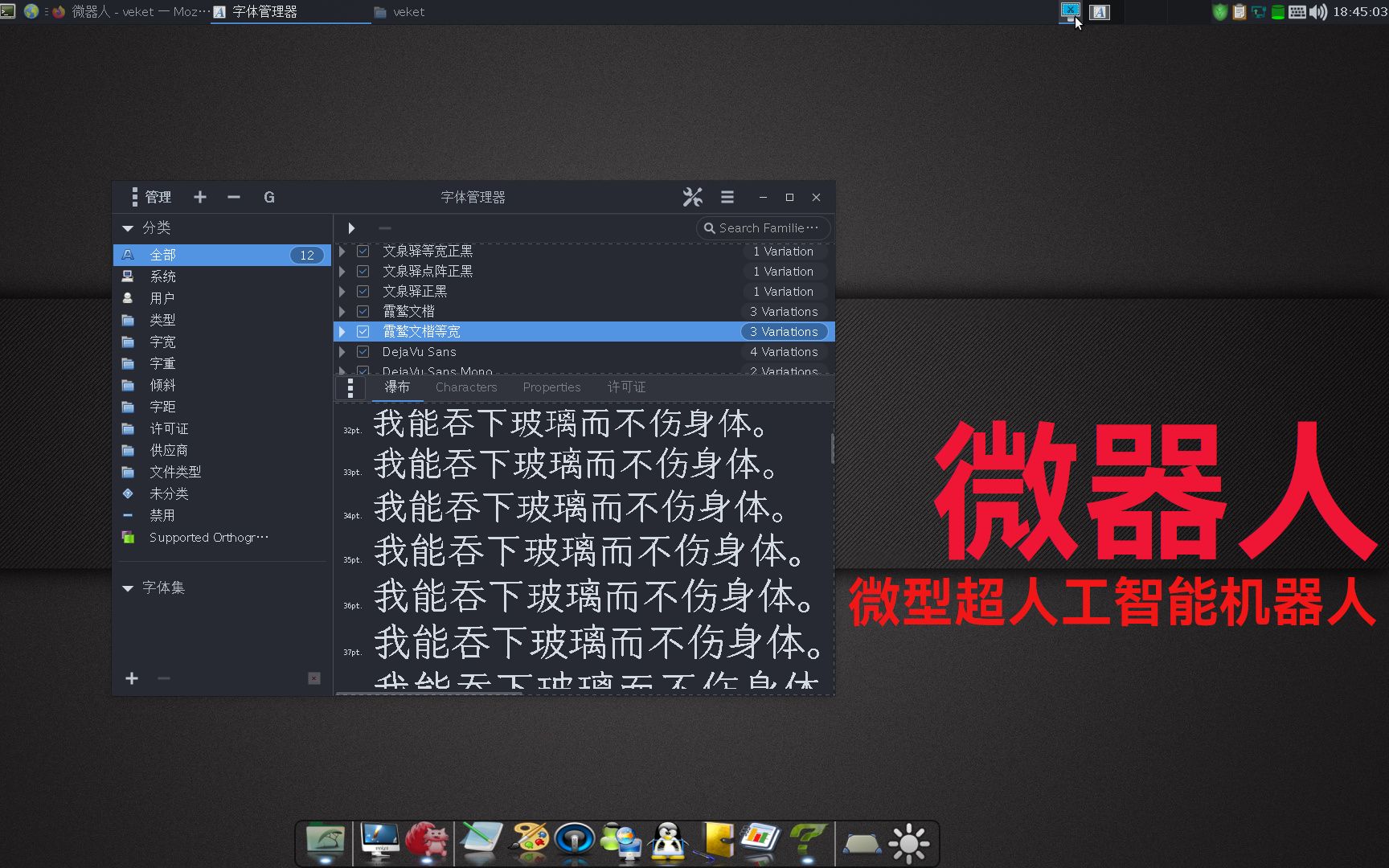Viewport: 1389px width, 868px height.
Task: Click the green disk storage tray icon
Action: click(1277, 11)
